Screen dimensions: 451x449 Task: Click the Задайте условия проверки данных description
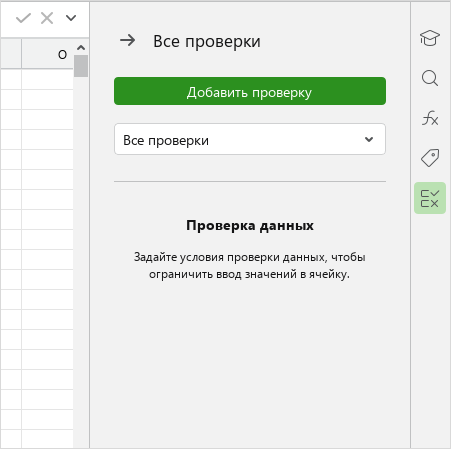pyautogui.click(x=250, y=266)
